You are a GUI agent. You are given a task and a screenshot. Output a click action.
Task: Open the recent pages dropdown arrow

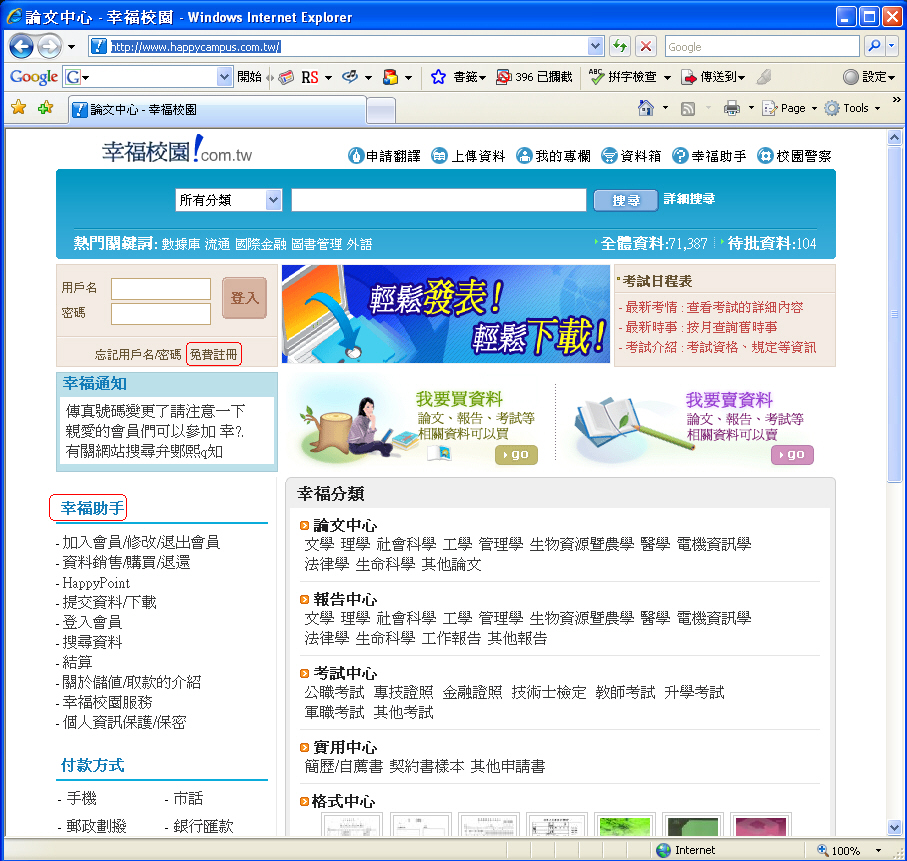[71, 47]
